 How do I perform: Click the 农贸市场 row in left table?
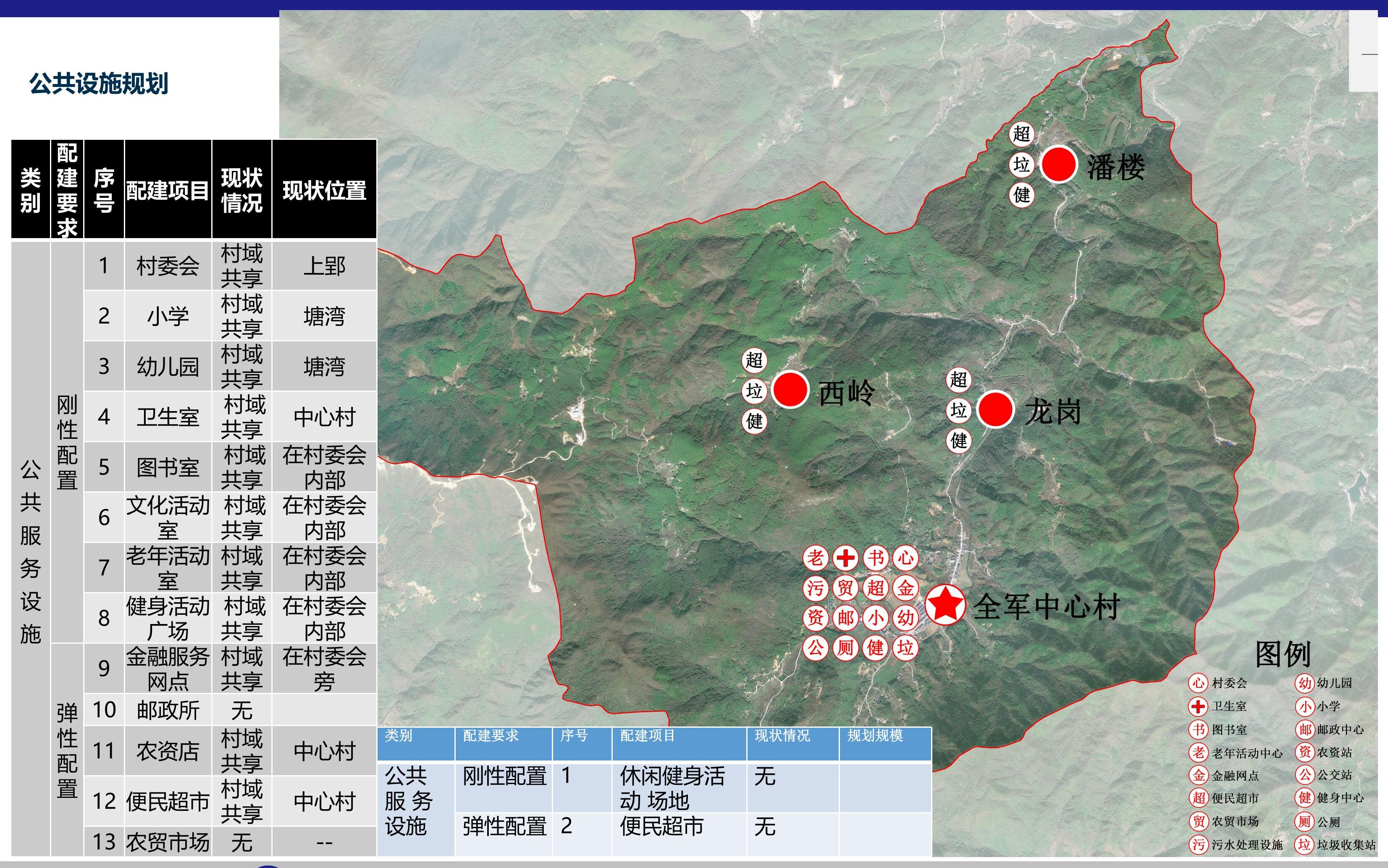pos(168,842)
